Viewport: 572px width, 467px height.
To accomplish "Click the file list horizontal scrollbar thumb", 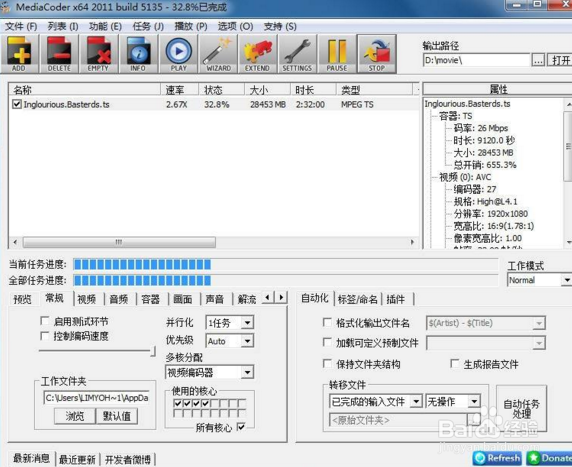I will [119, 242].
